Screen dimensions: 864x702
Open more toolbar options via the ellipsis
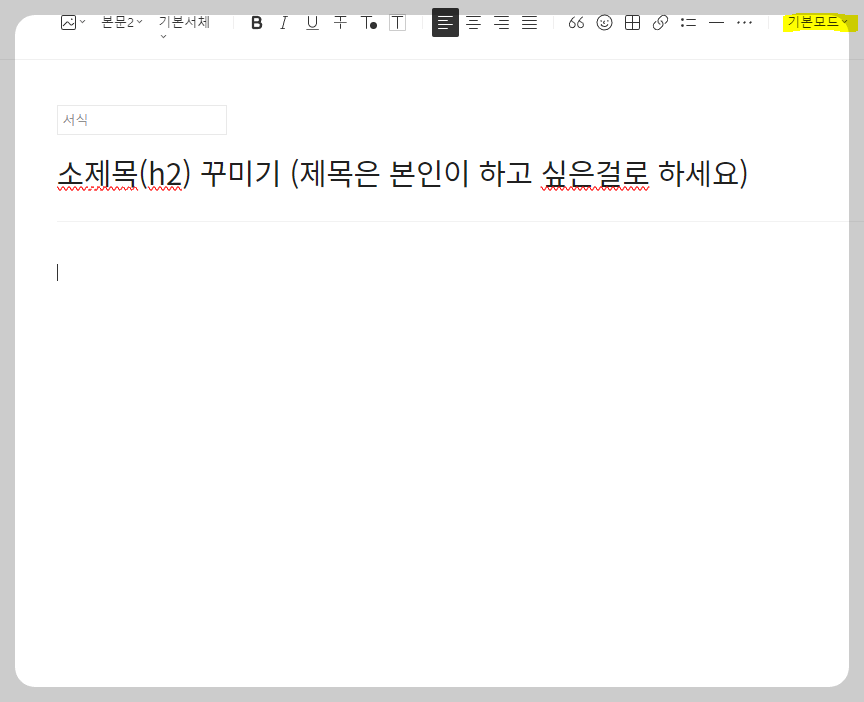(744, 22)
